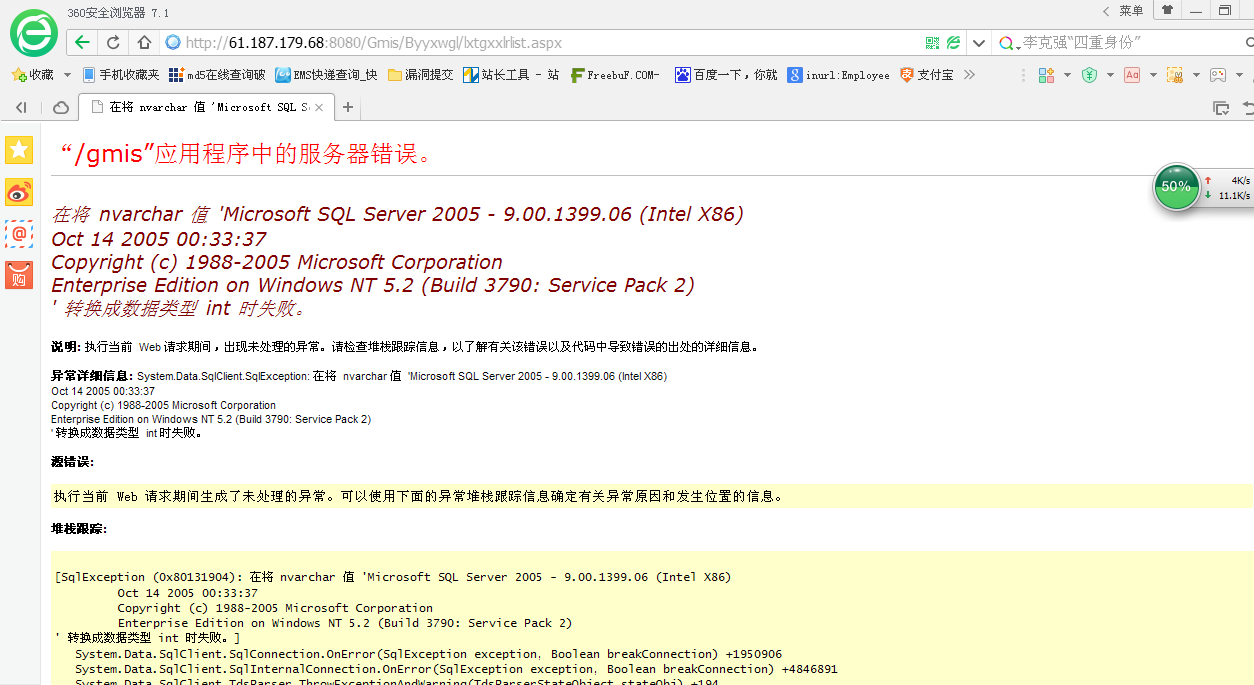Image resolution: width=1254 pixels, height=685 pixels.
Task: Click the 异常详细信息: label
Action: (92, 376)
